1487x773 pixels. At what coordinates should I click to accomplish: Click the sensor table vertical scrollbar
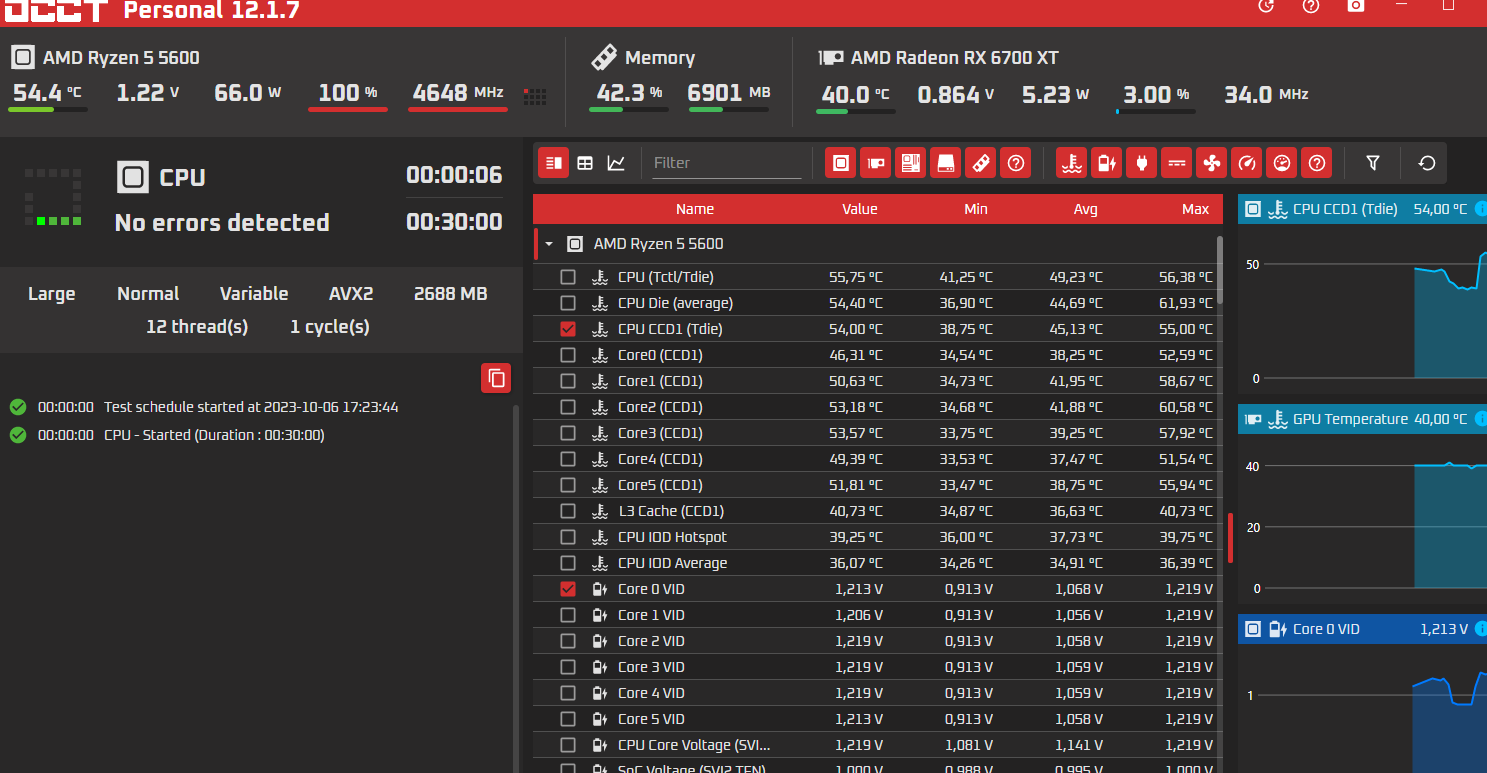click(x=1219, y=270)
